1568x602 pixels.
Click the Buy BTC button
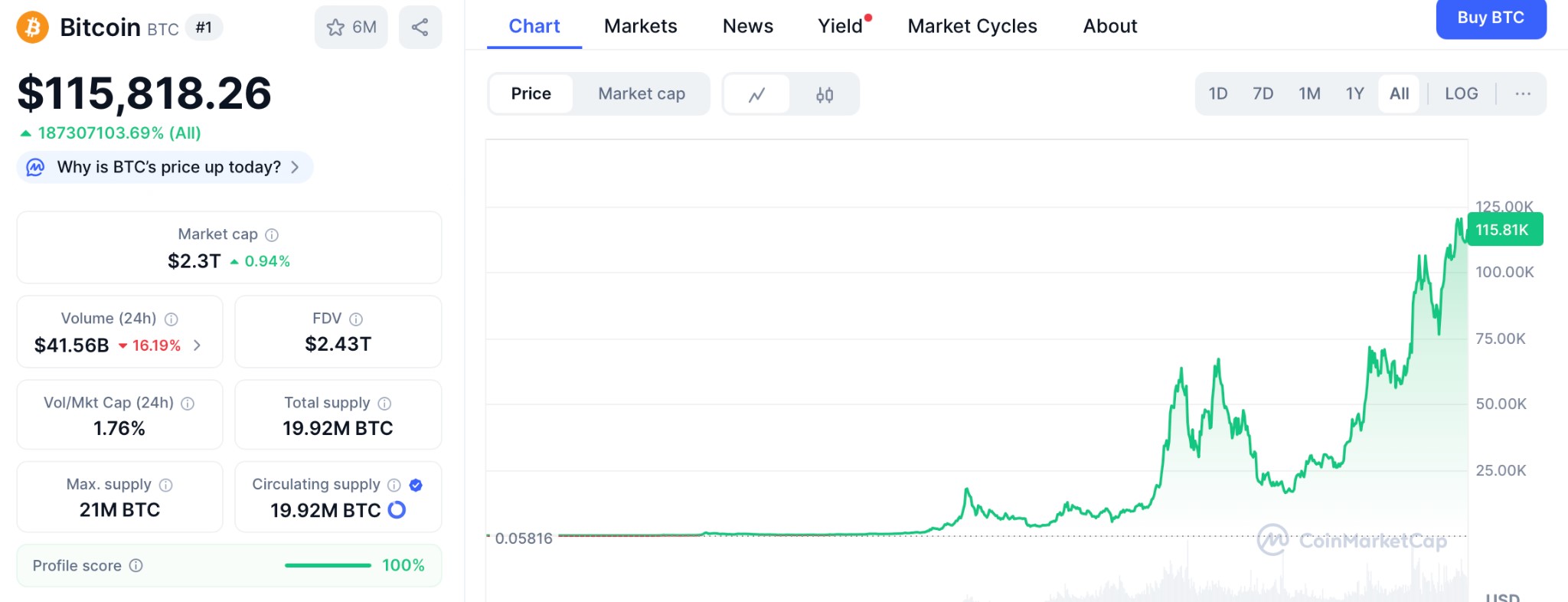click(1490, 18)
